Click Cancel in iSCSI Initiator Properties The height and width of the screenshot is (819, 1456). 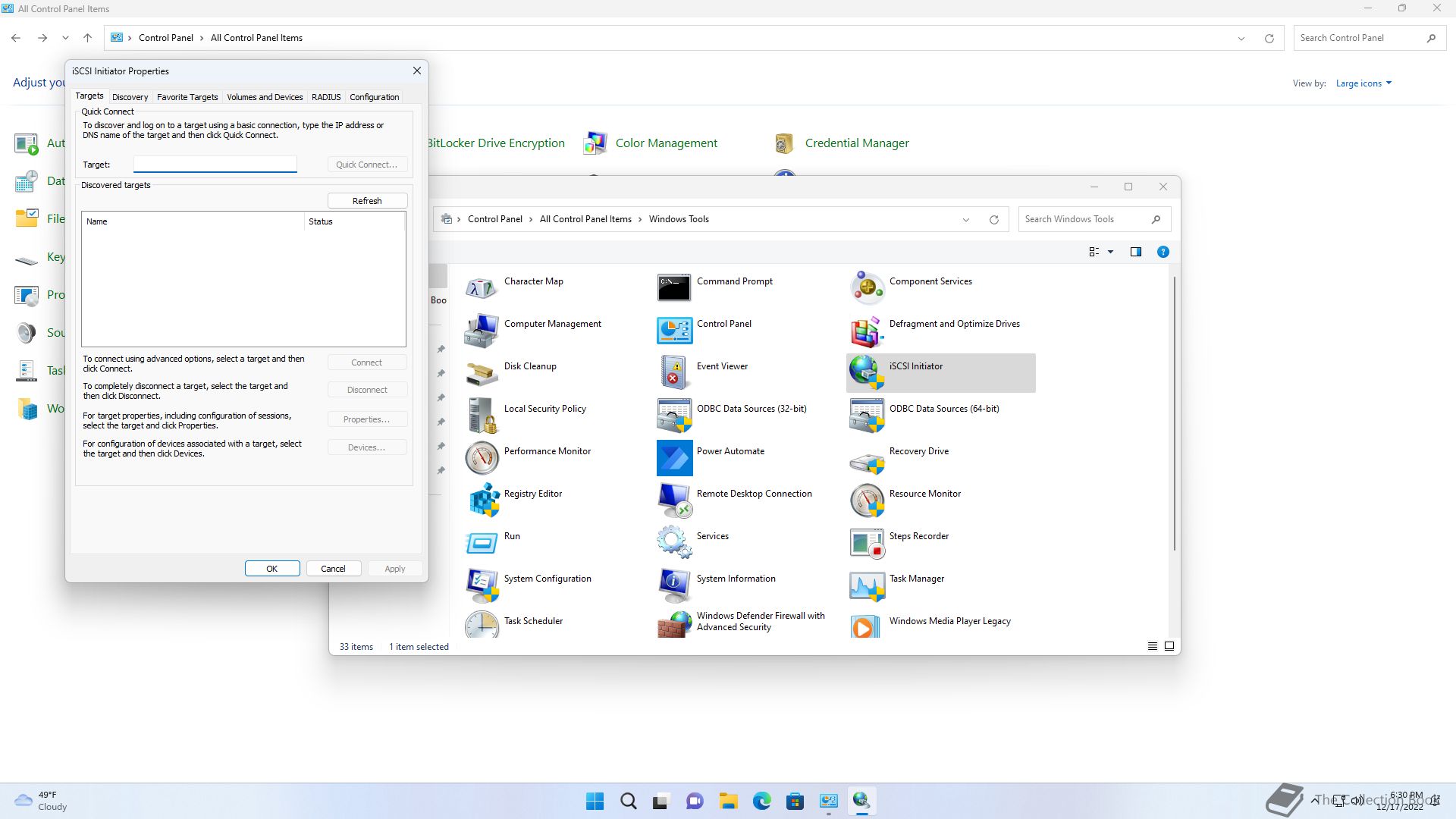click(333, 569)
